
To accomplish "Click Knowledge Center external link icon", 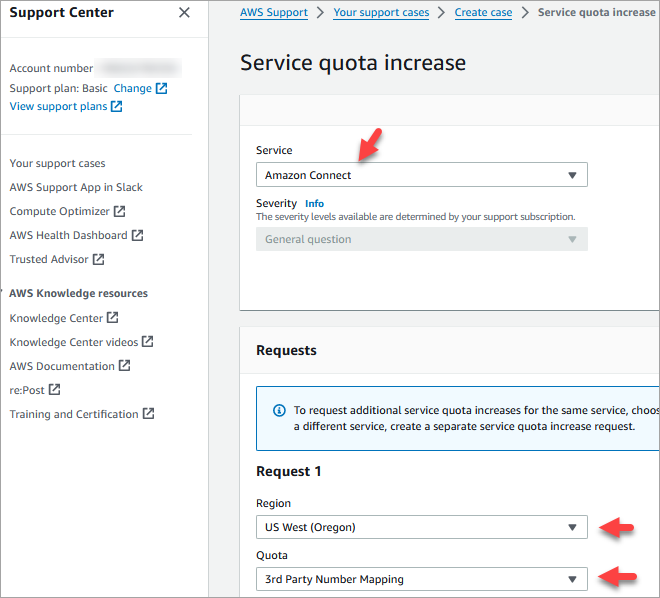I will point(113,318).
